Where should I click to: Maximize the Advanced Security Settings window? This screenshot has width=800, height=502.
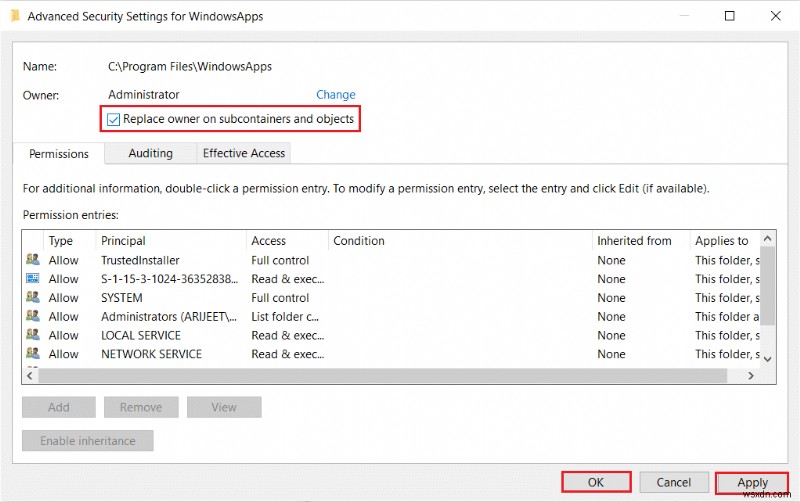coord(730,16)
